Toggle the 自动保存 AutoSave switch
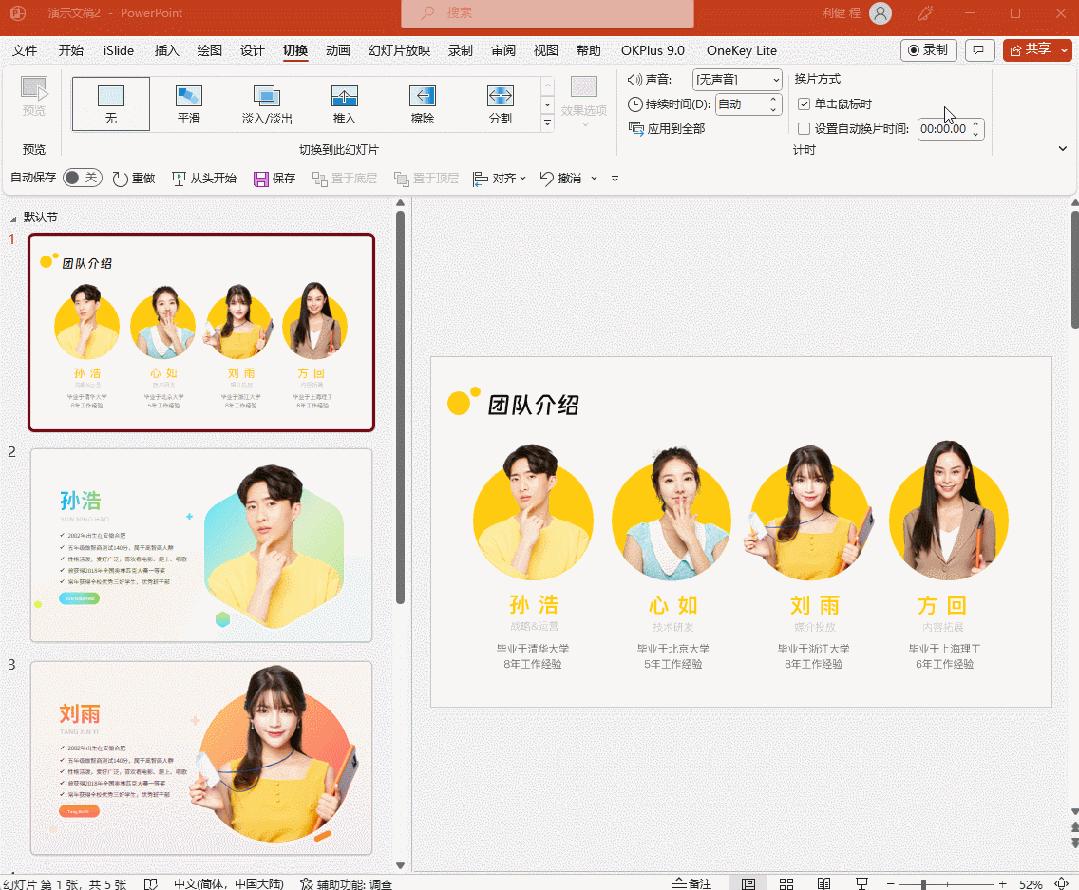 82,178
